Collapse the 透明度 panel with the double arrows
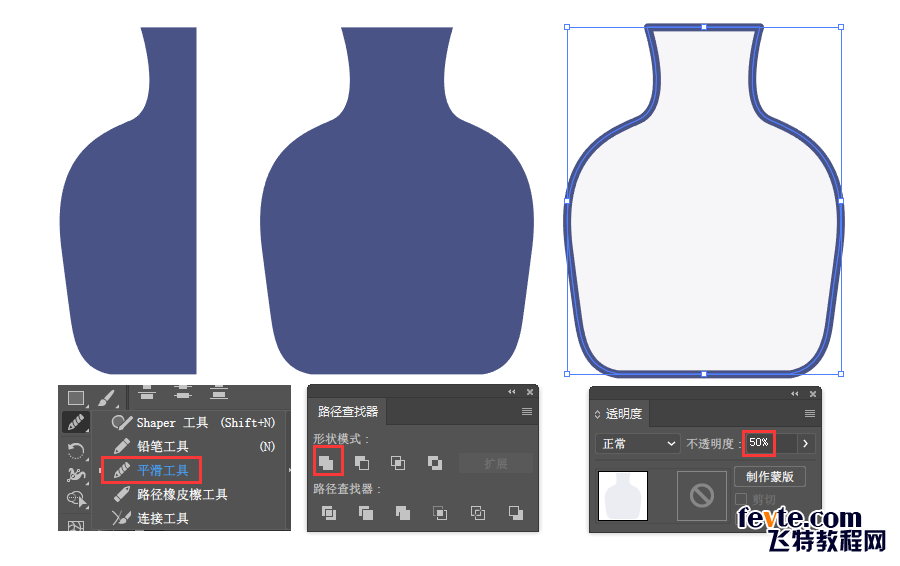The image size is (900, 566). tap(794, 394)
